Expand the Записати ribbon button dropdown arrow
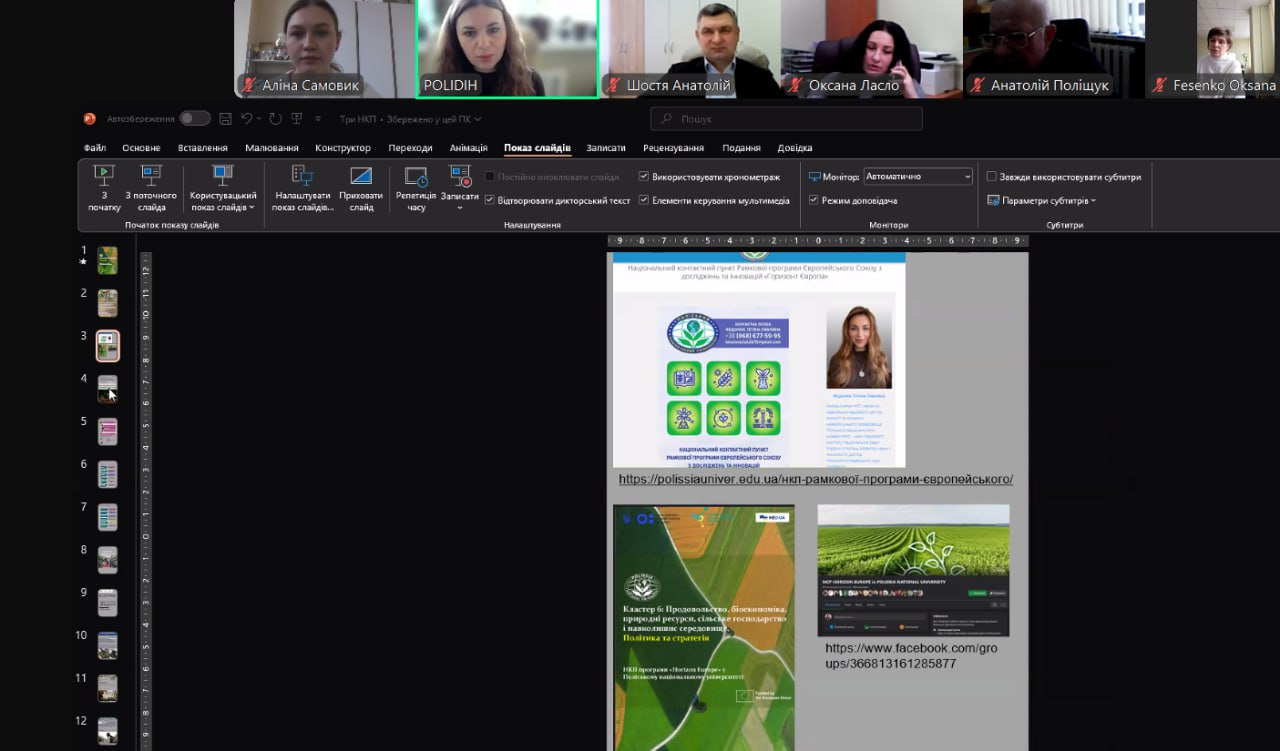1280x751 pixels. click(x=460, y=208)
